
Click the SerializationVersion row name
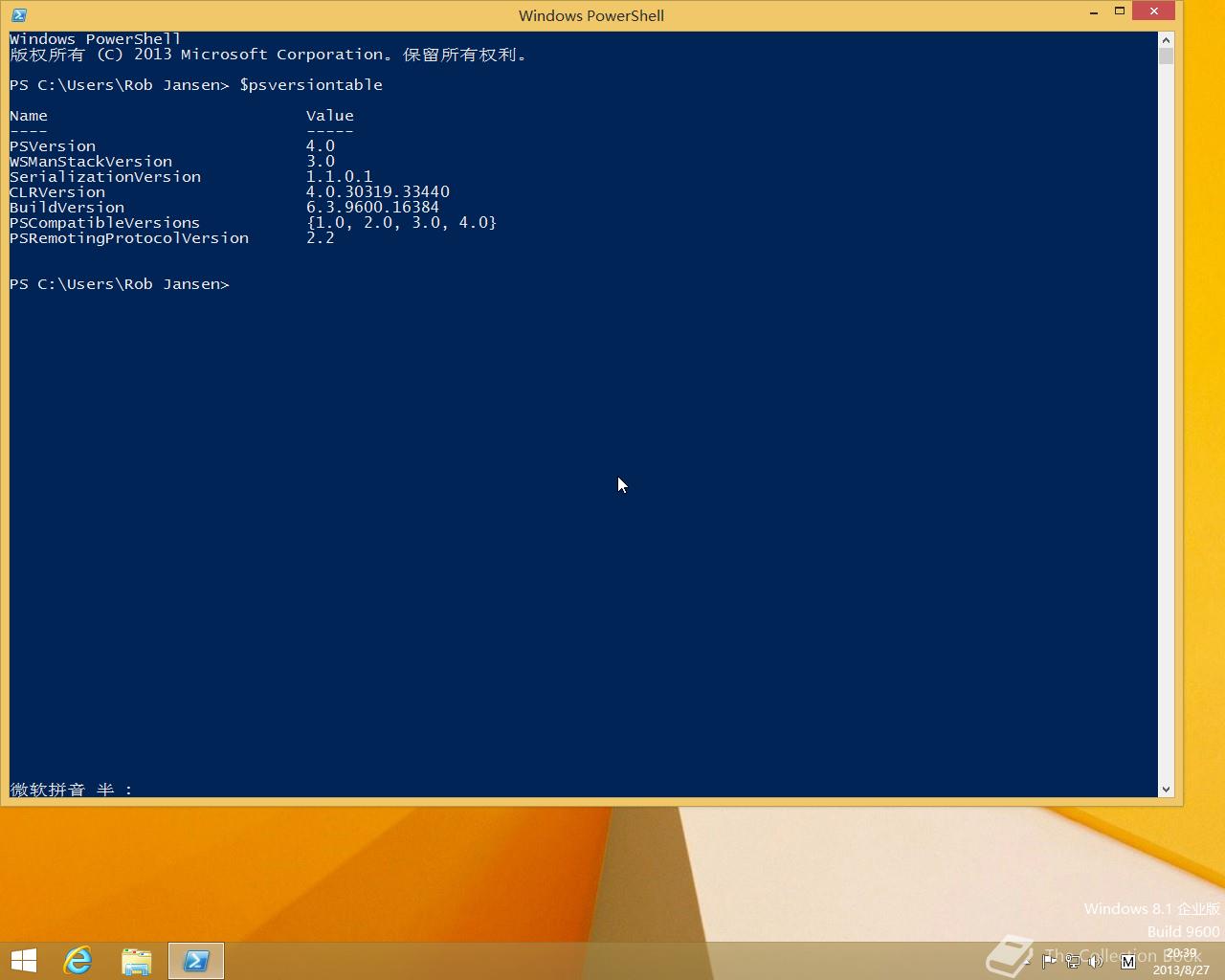coord(105,177)
